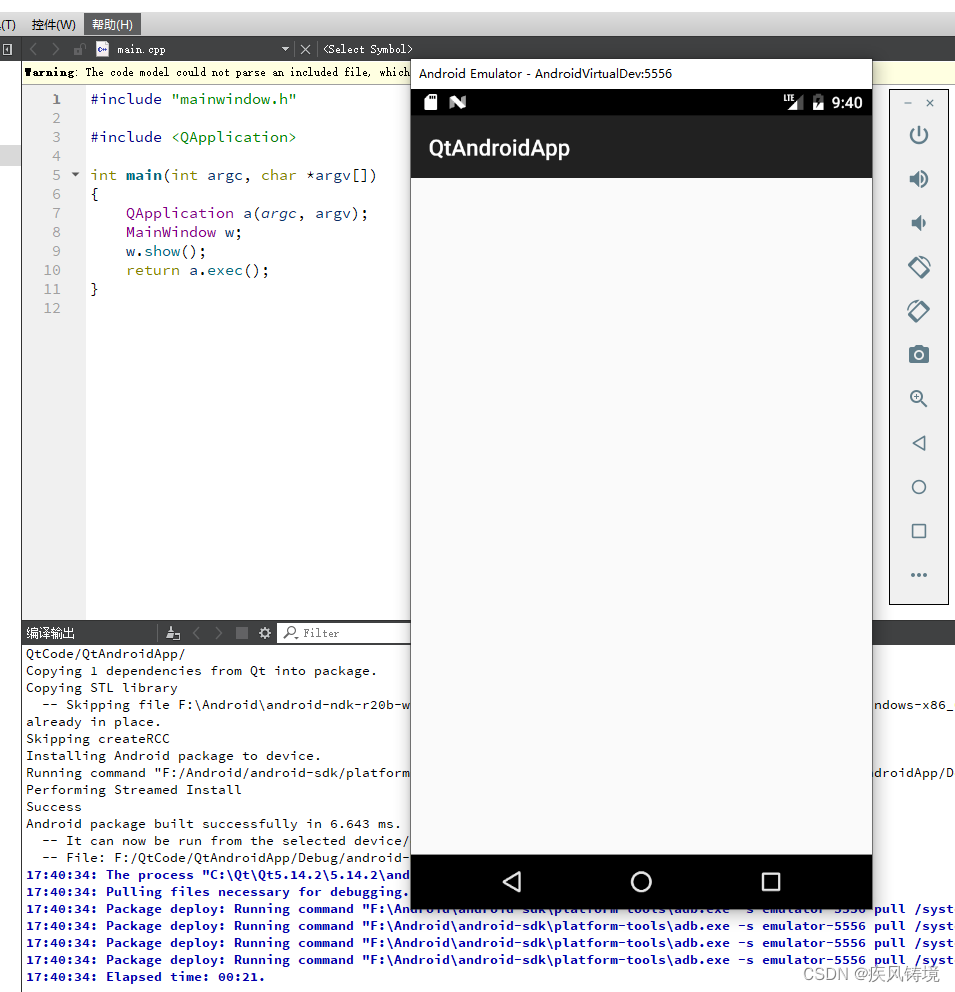The width and height of the screenshot is (955, 992).
Task: Open the Select Symbol dropdown
Action: [x=367, y=49]
